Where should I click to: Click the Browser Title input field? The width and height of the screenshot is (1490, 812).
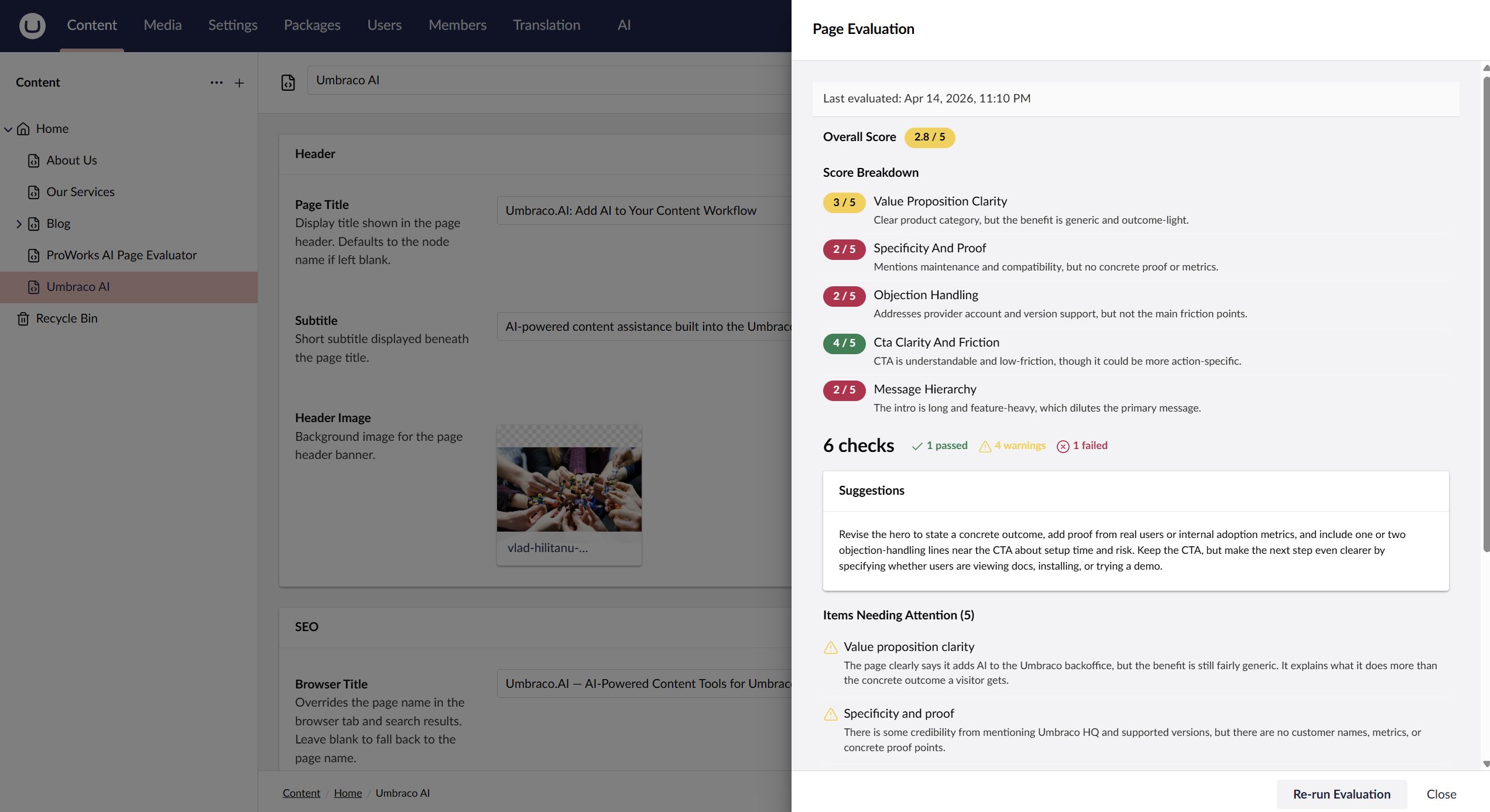[644, 684]
